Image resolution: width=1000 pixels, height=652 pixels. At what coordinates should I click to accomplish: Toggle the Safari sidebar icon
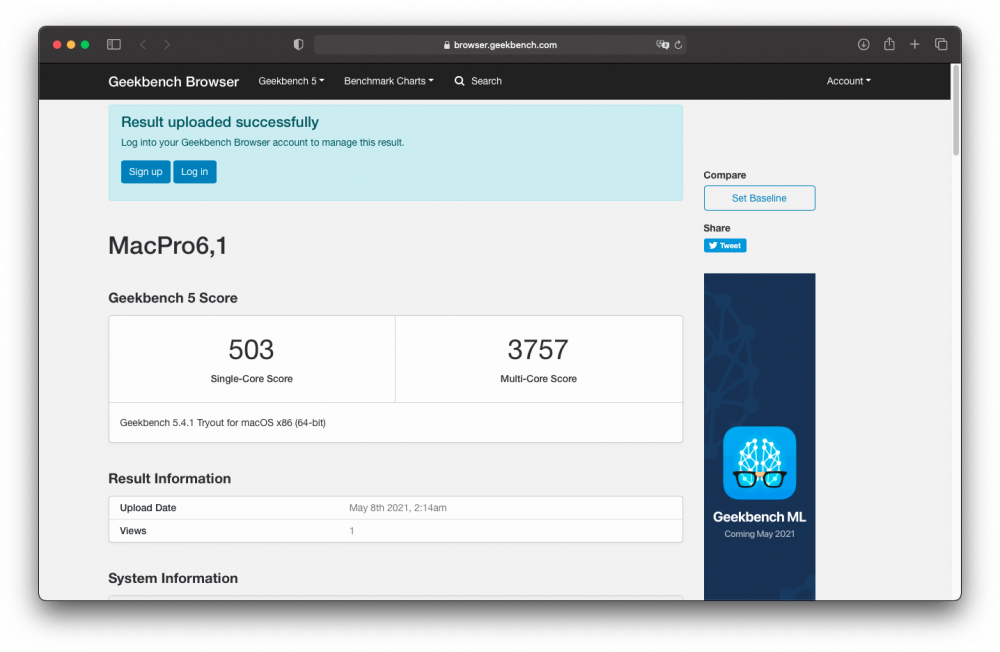click(x=114, y=44)
